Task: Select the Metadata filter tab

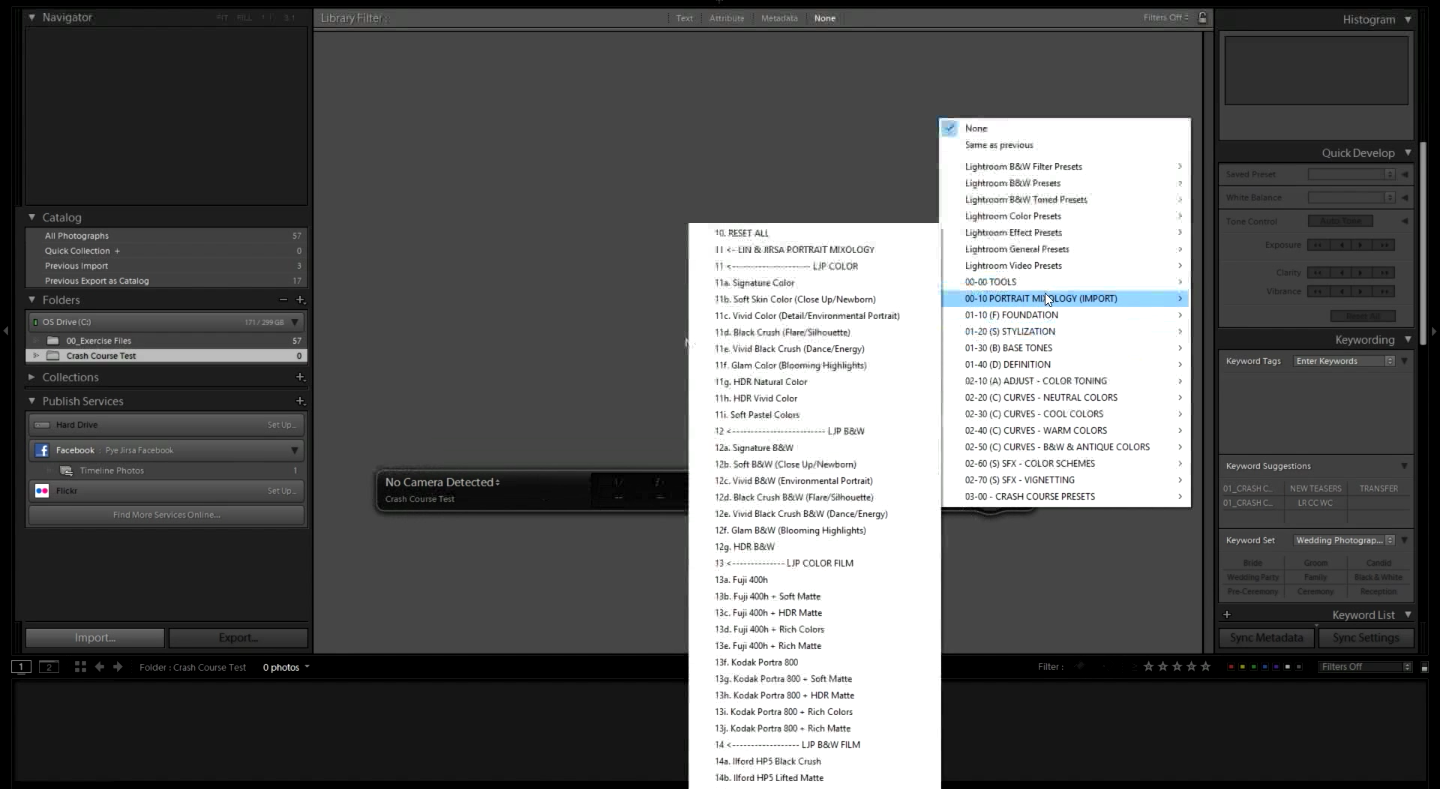Action: pyautogui.click(x=779, y=18)
